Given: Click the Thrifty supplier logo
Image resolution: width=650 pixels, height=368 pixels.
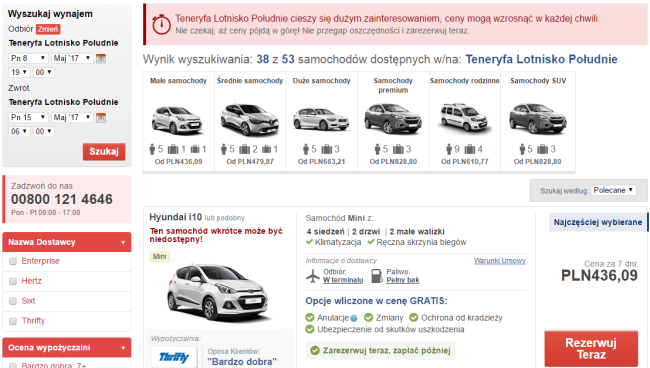Looking at the screenshot, I should 174,356.
